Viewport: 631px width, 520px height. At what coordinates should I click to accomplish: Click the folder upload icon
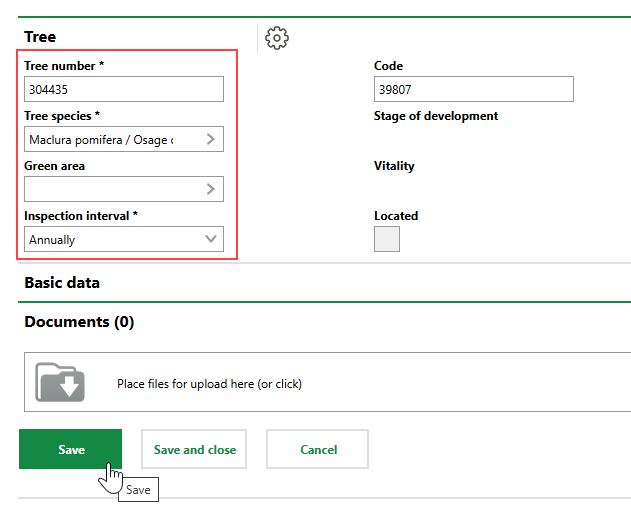point(60,382)
